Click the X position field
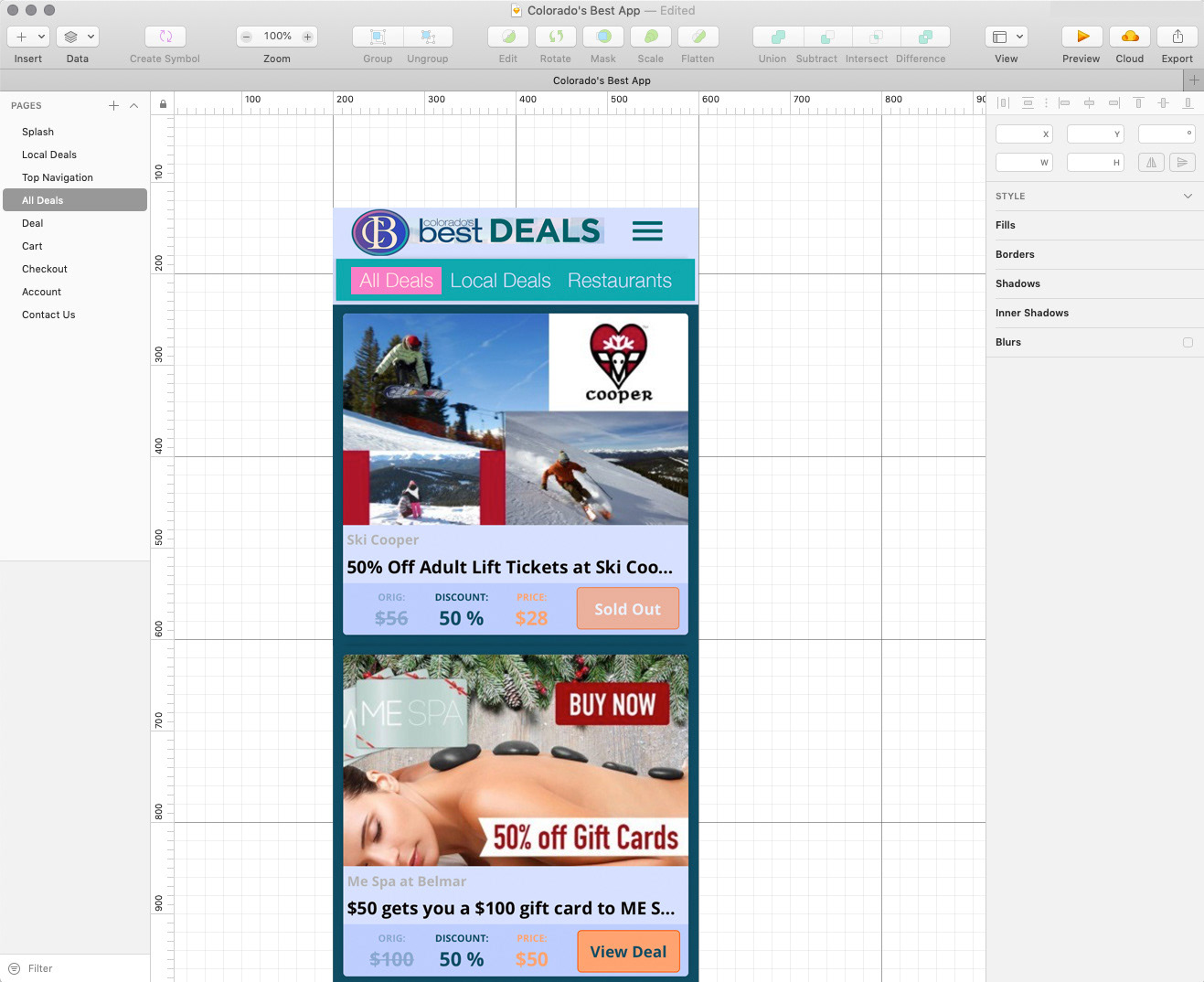The width and height of the screenshot is (1204, 982). (1024, 134)
